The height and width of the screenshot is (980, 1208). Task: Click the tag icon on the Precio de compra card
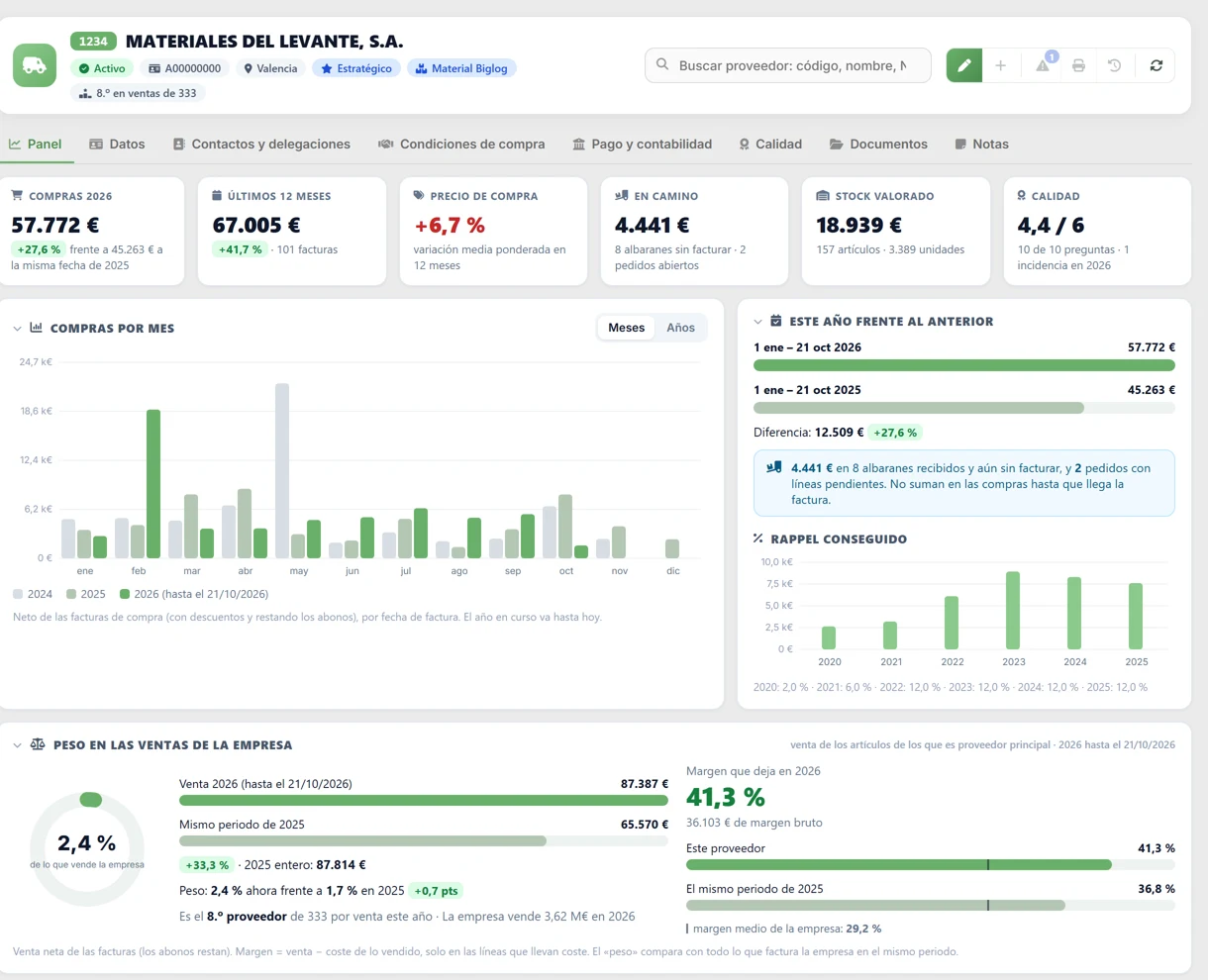[x=420, y=196]
